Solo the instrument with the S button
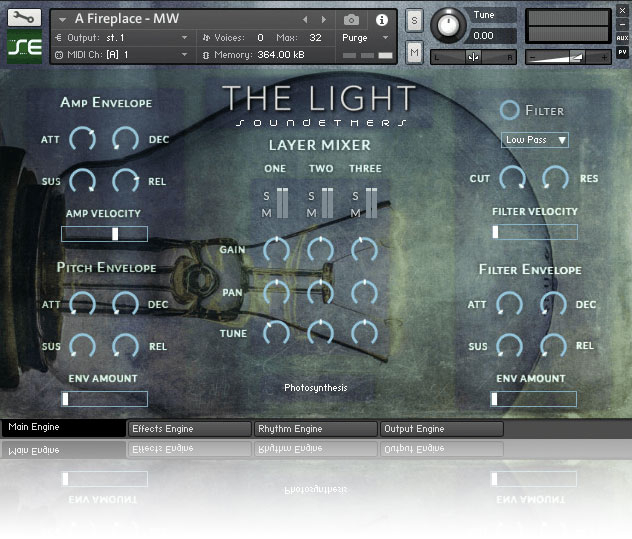632x539 pixels. (414, 21)
